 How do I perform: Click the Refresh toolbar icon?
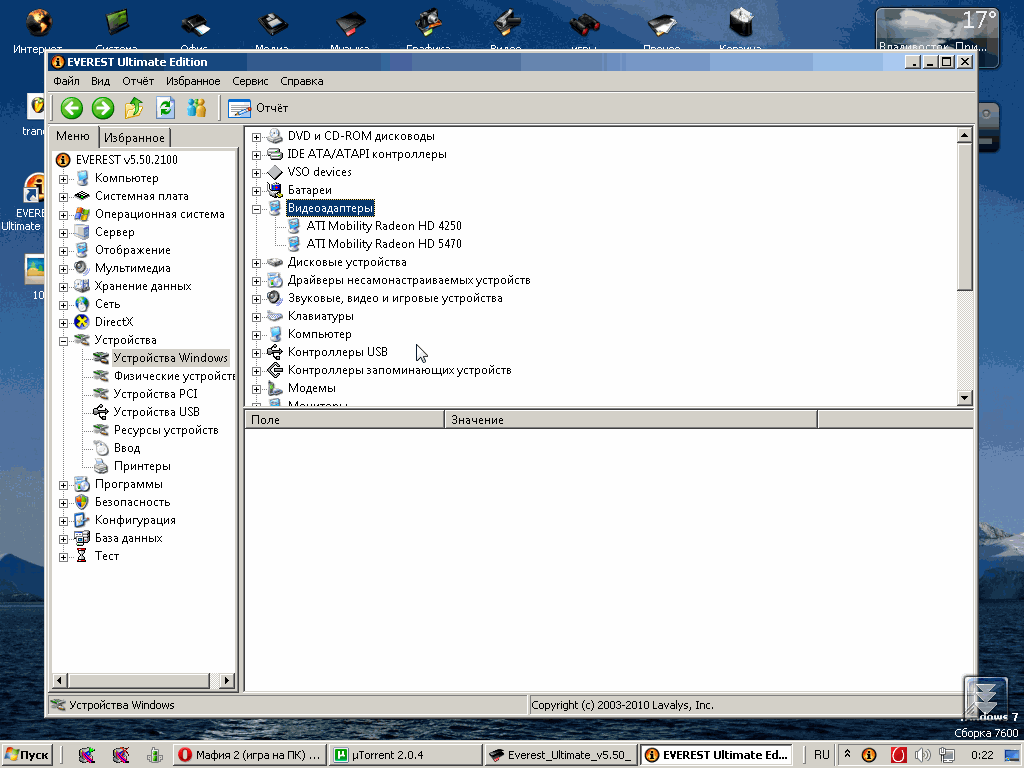(165, 108)
